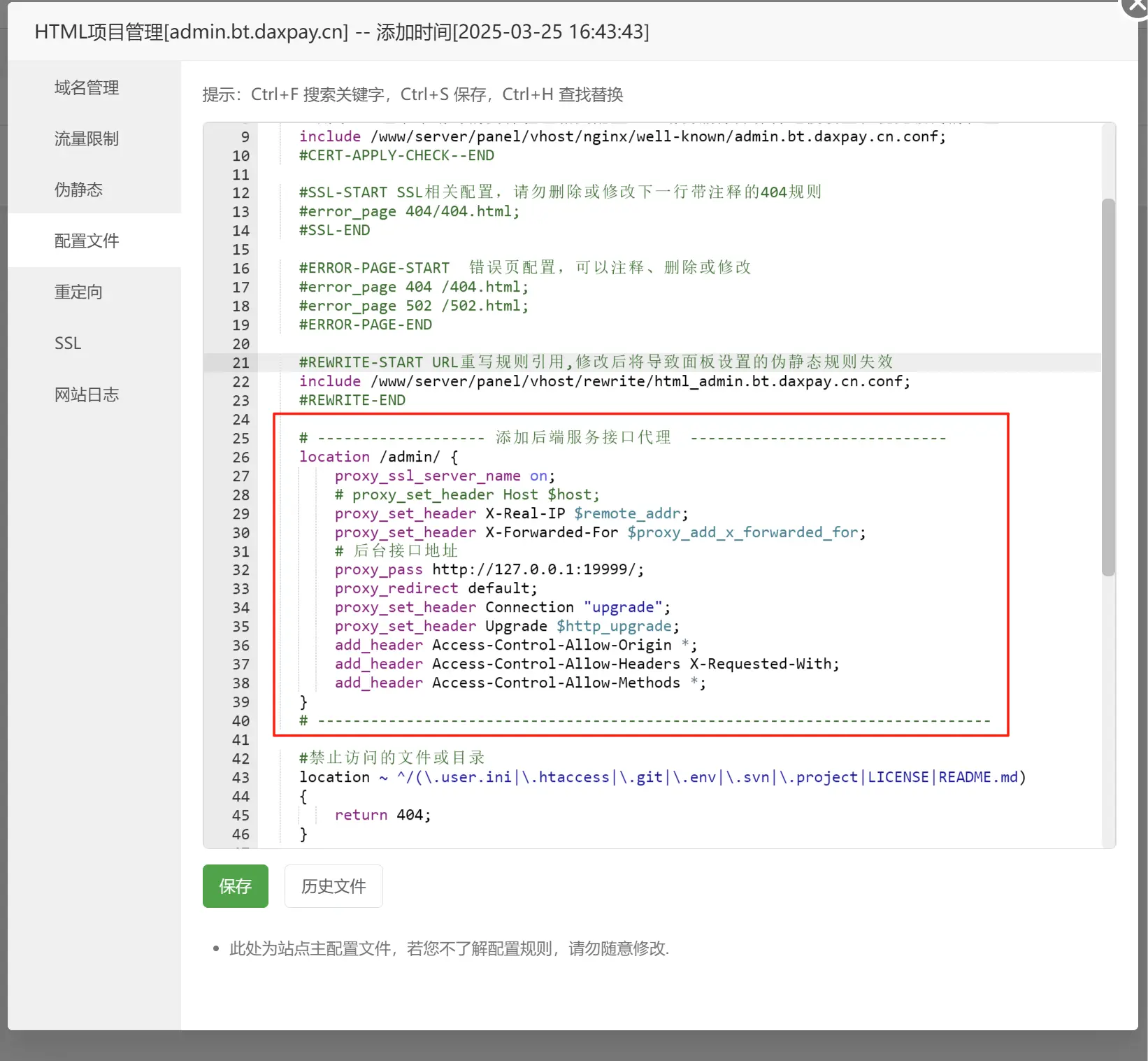This screenshot has height=1061, width=1148.
Task: Open the 流量限制 tab
Action: pyautogui.click(x=87, y=138)
